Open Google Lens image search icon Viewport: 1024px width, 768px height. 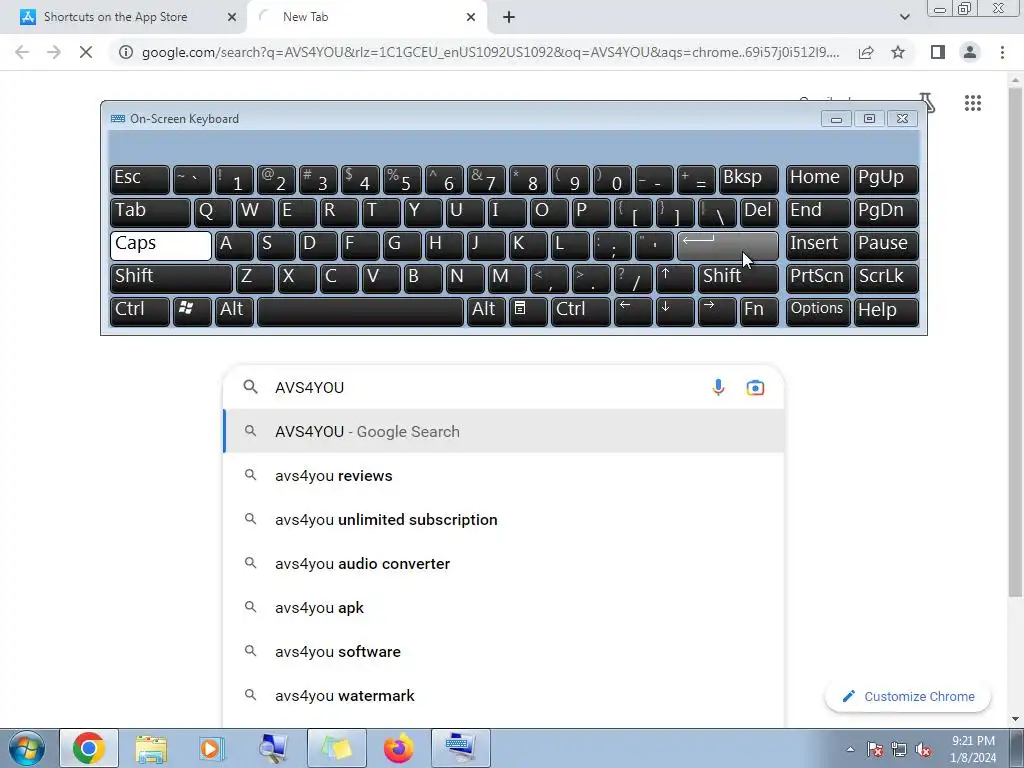[x=755, y=387]
